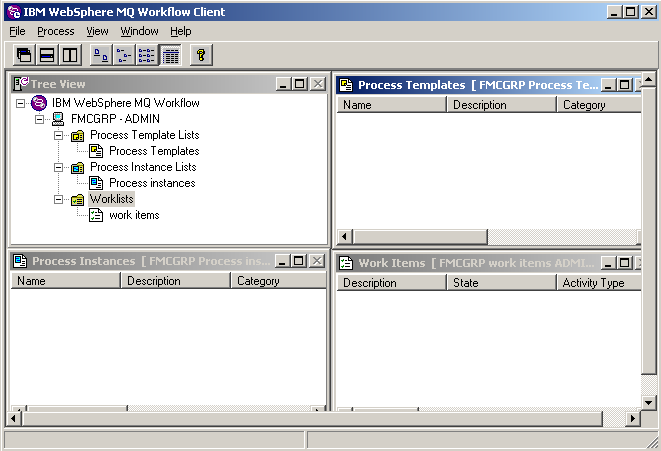The width and height of the screenshot is (661, 451).
Task: Open the View menu
Action: click(x=97, y=31)
